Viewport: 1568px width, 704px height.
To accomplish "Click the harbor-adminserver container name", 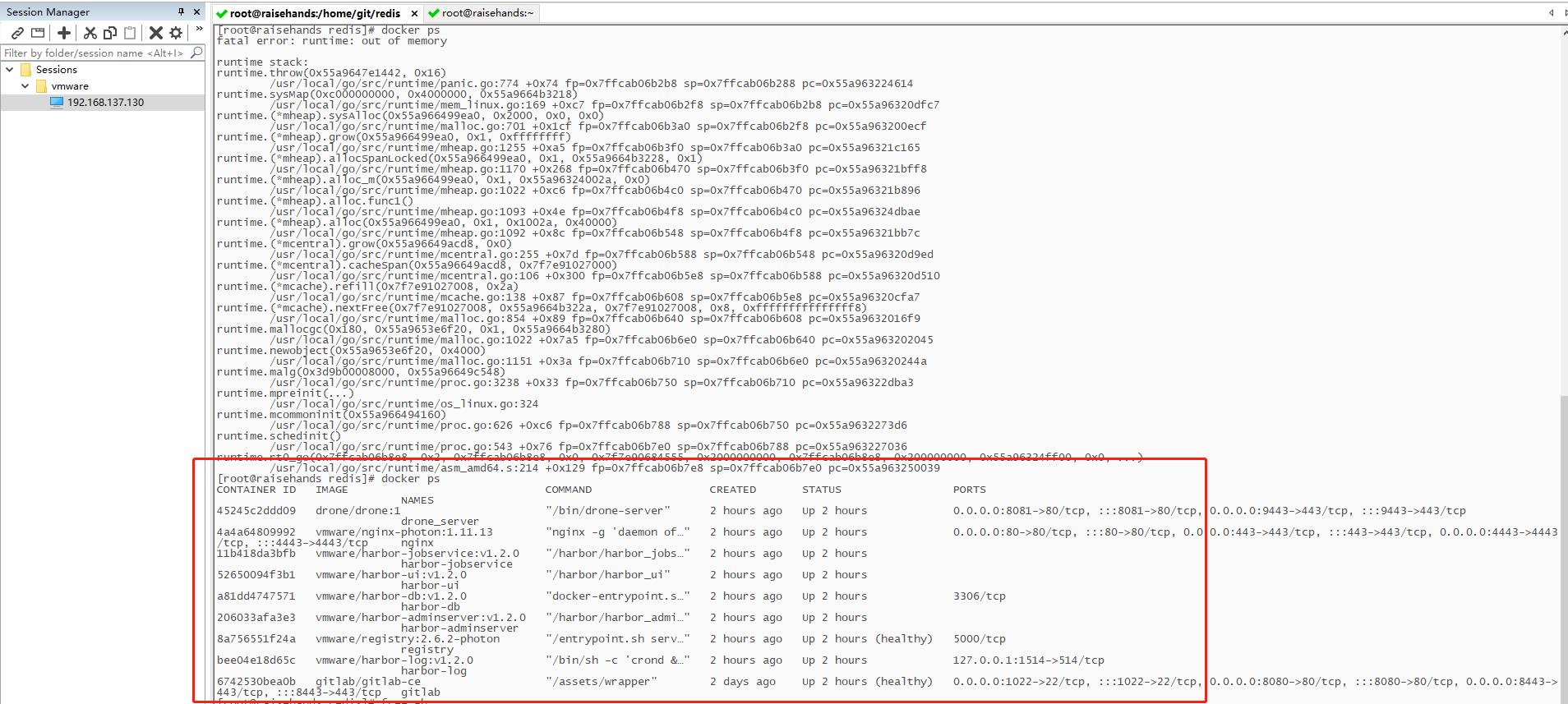I will pyautogui.click(x=459, y=628).
